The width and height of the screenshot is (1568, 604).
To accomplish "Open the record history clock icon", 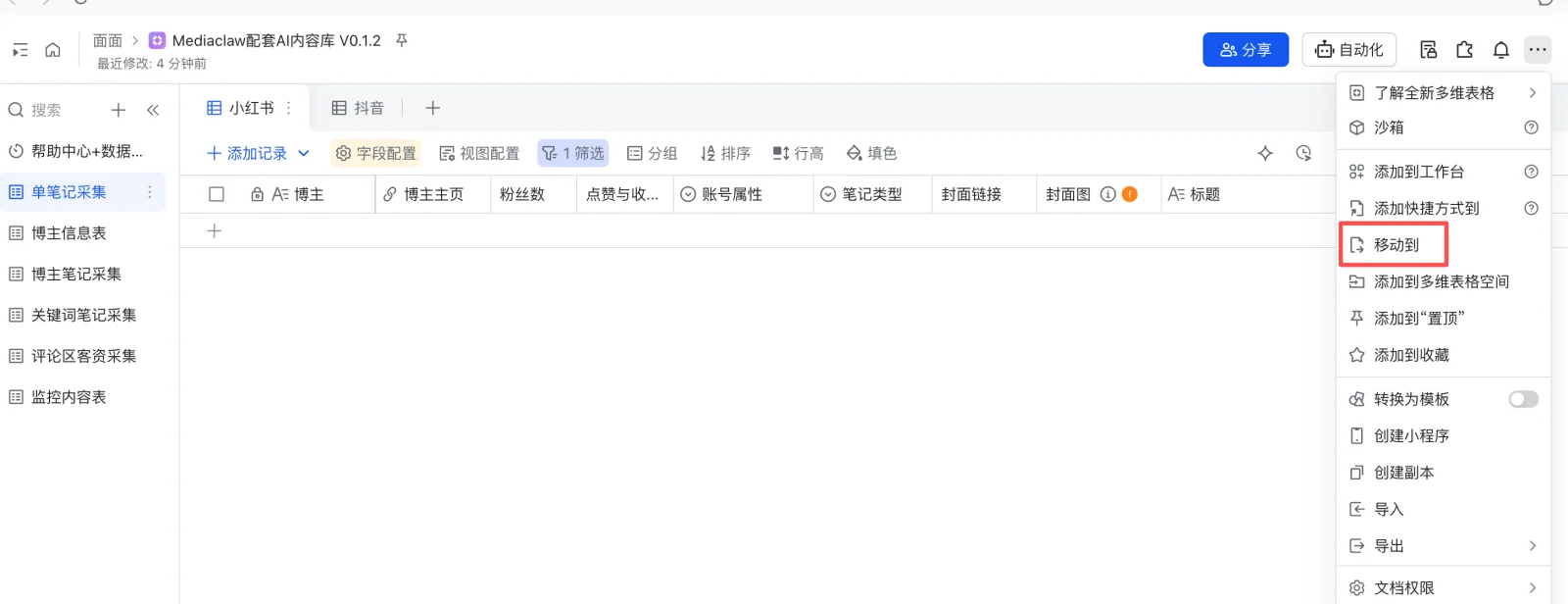I will [x=1303, y=153].
